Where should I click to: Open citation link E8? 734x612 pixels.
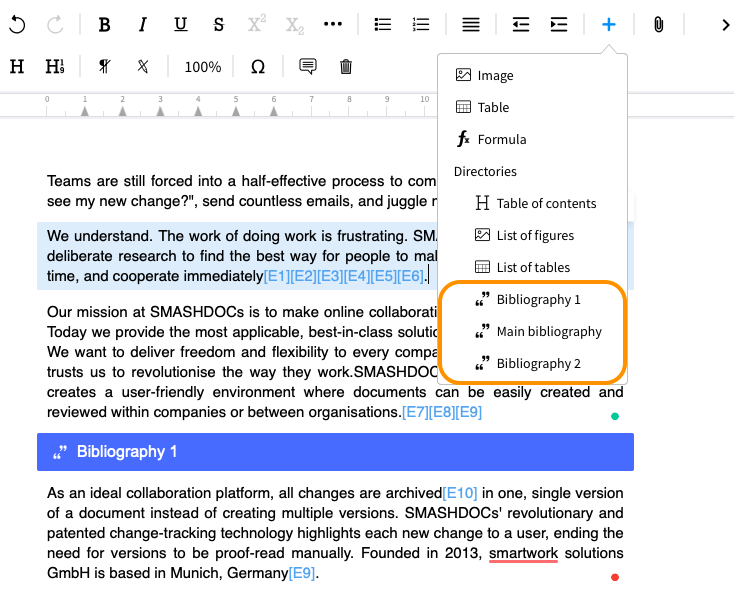442,412
